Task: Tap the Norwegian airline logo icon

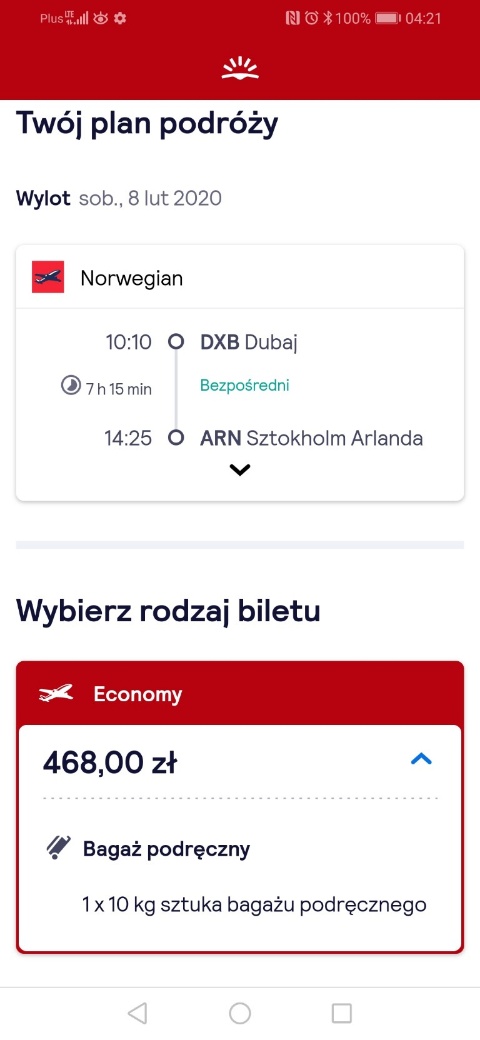Action: 48,277
